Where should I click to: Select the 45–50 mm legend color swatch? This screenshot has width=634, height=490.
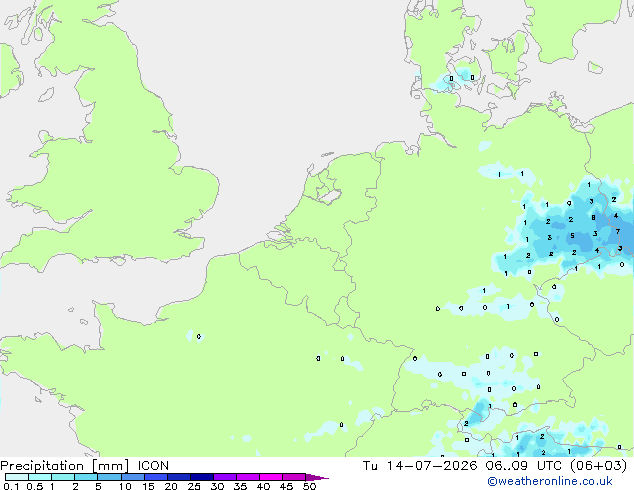(x=294, y=477)
